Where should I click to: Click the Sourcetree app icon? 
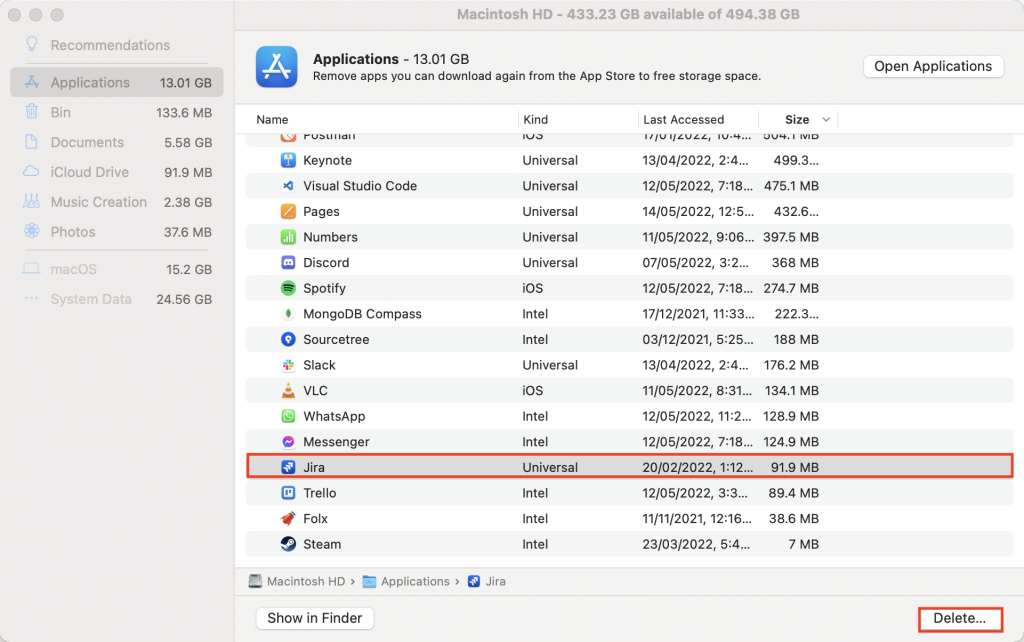click(x=288, y=339)
